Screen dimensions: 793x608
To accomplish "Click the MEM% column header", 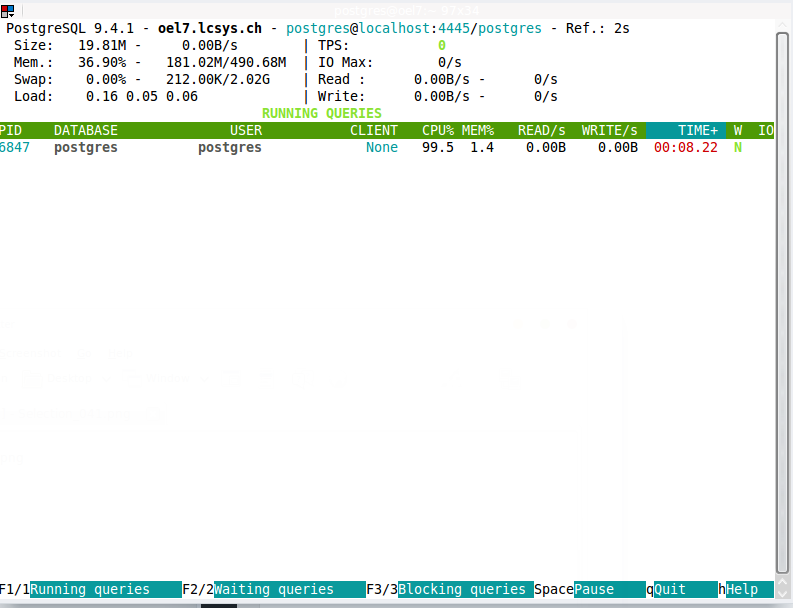I will pyautogui.click(x=478, y=130).
